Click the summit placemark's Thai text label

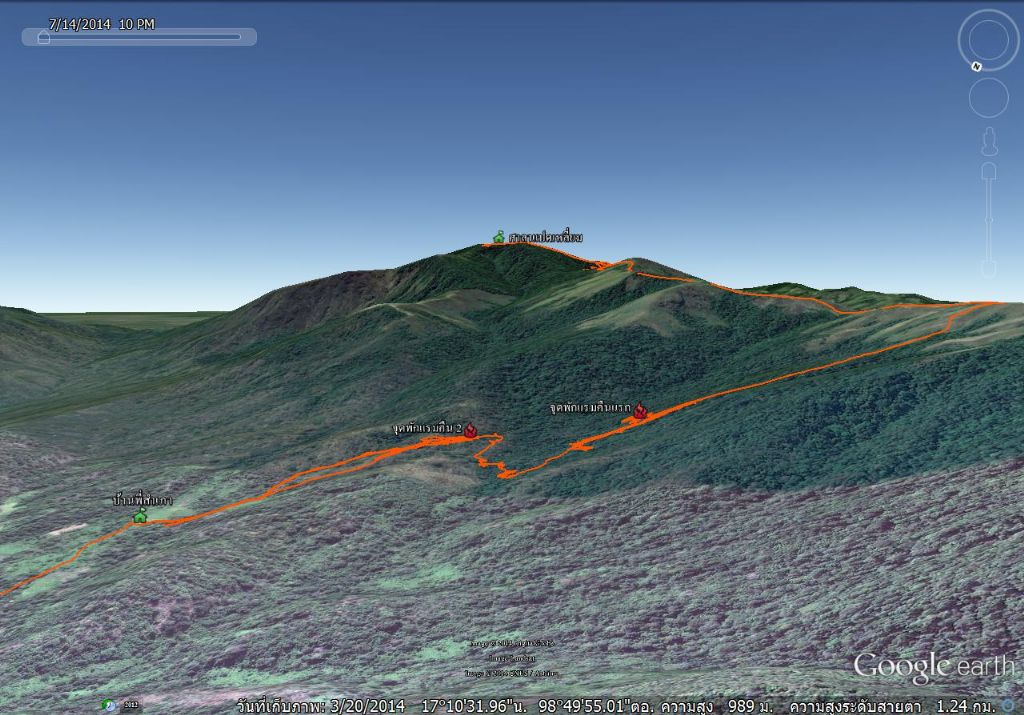pos(545,237)
